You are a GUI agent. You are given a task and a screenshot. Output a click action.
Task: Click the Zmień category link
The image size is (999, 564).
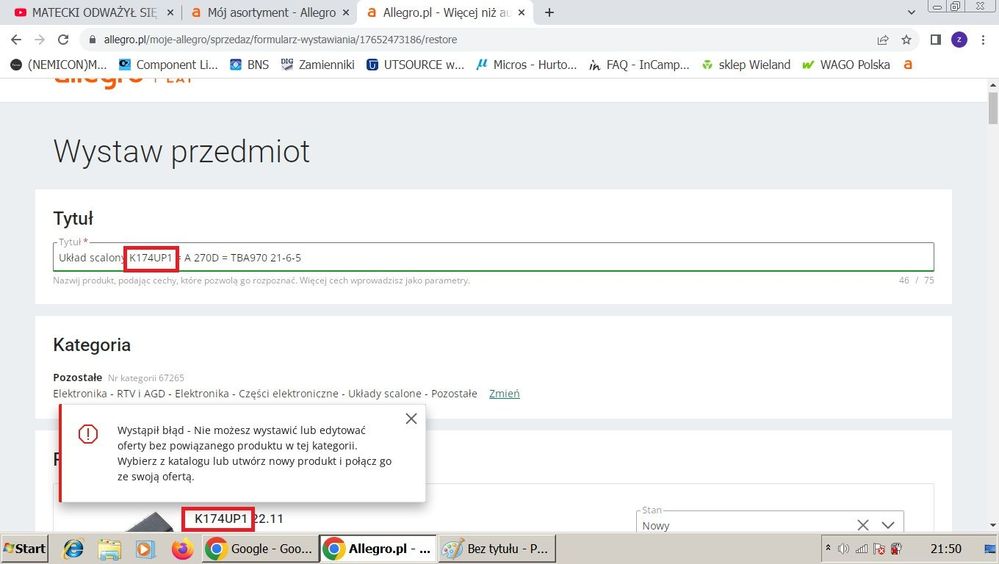(x=504, y=394)
